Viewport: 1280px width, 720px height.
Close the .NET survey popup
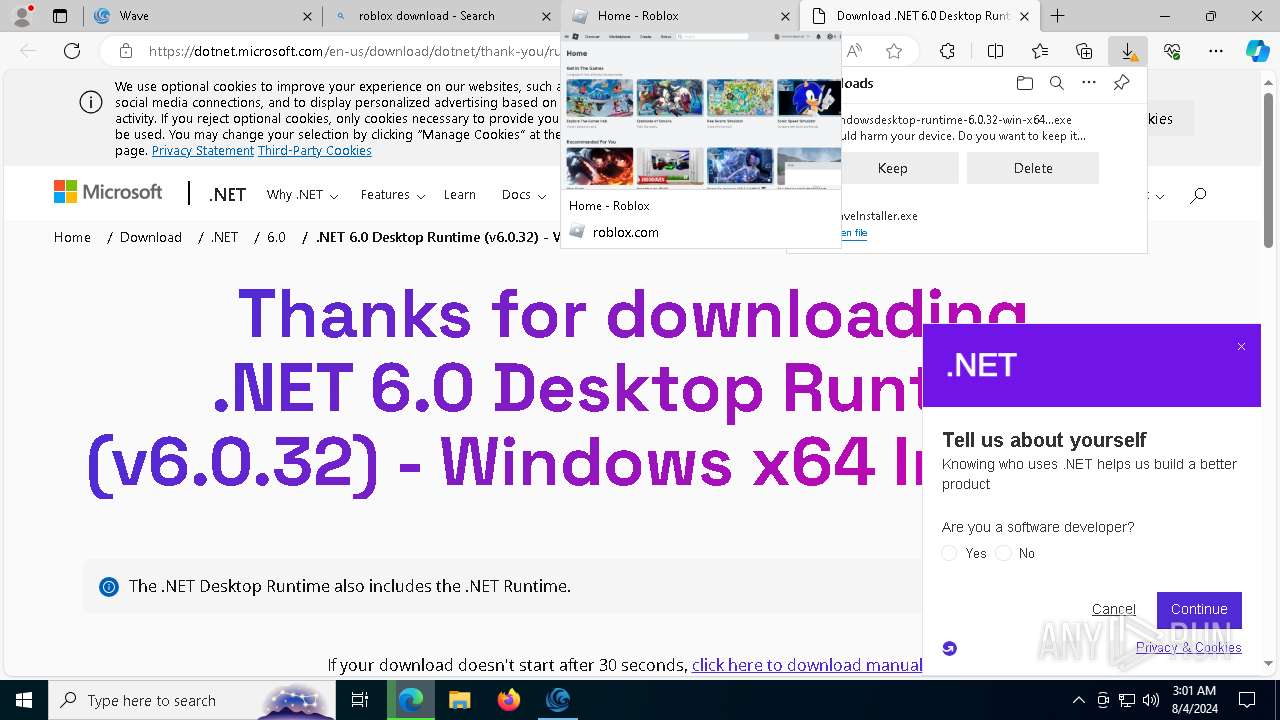(1241, 347)
